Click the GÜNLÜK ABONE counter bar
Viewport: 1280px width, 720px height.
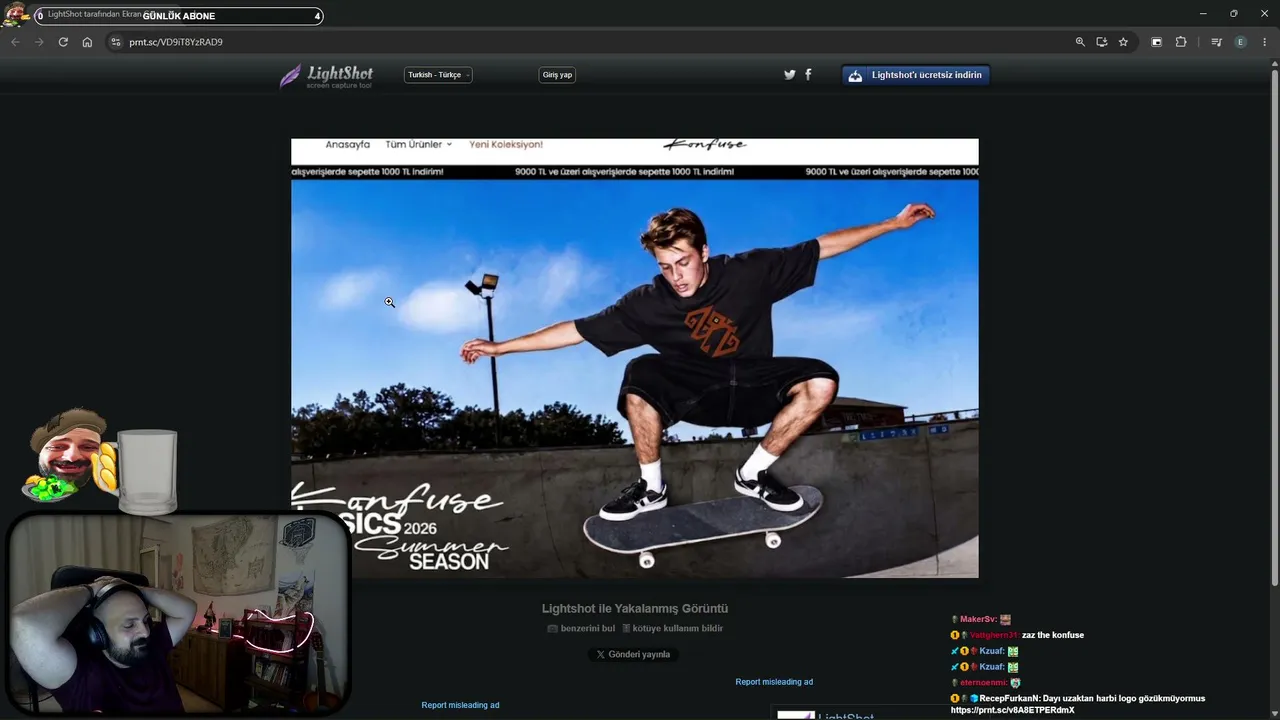coord(178,16)
